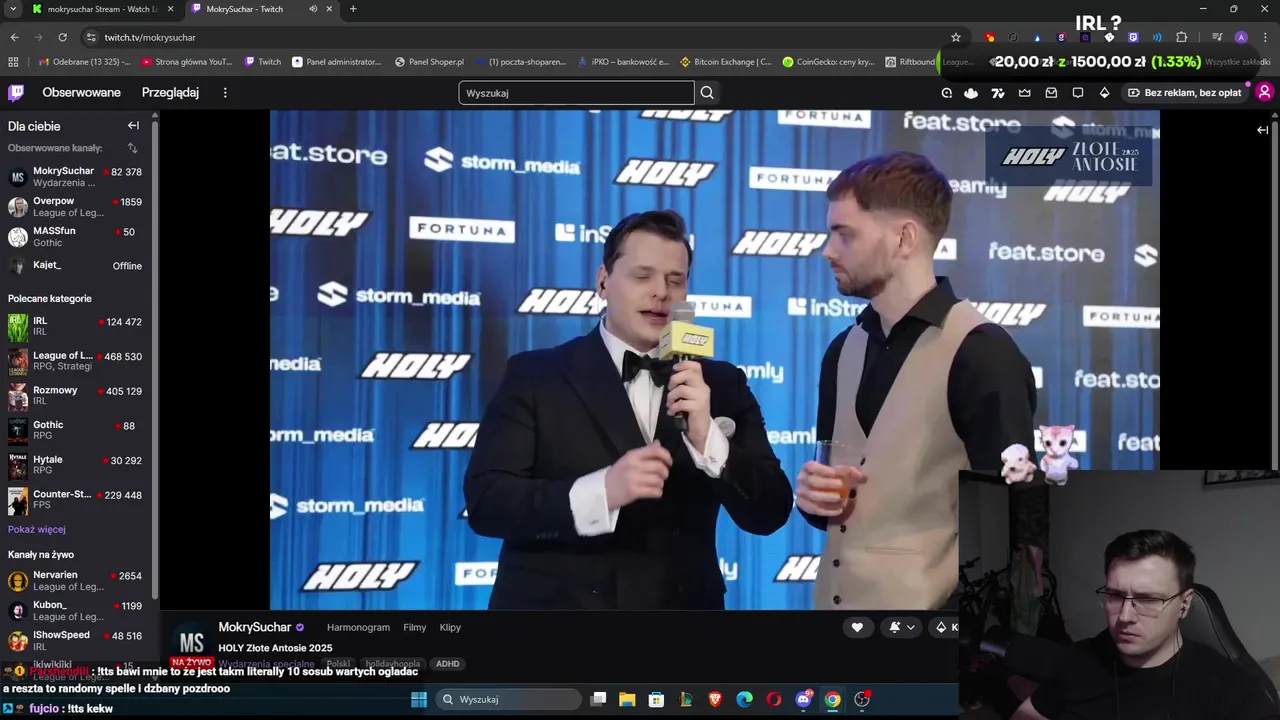1280x720 pixels.
Task: Open the three-dot menu next to Przeglądaj
Action: coord(225,92)
